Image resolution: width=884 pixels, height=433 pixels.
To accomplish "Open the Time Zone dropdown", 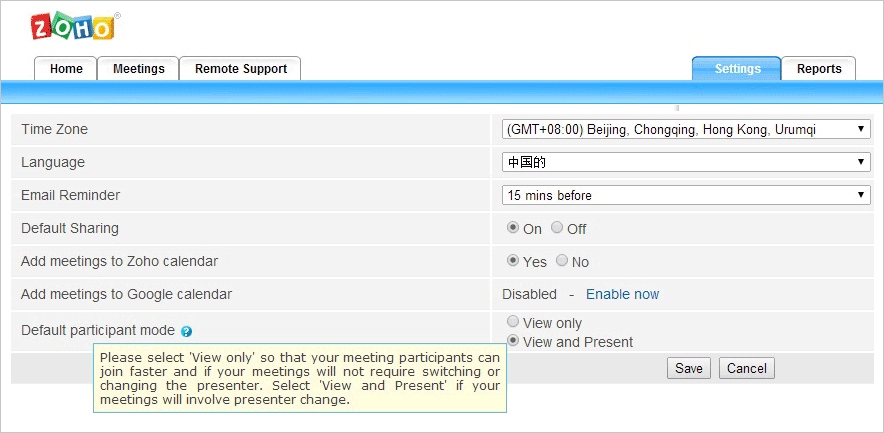I will point(686,129).
